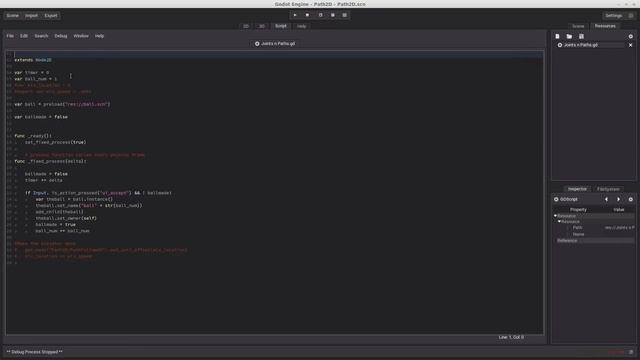This screenshot has height=360, width=640.
Task: Open the Settings button
Action: [x=613, y=16]
